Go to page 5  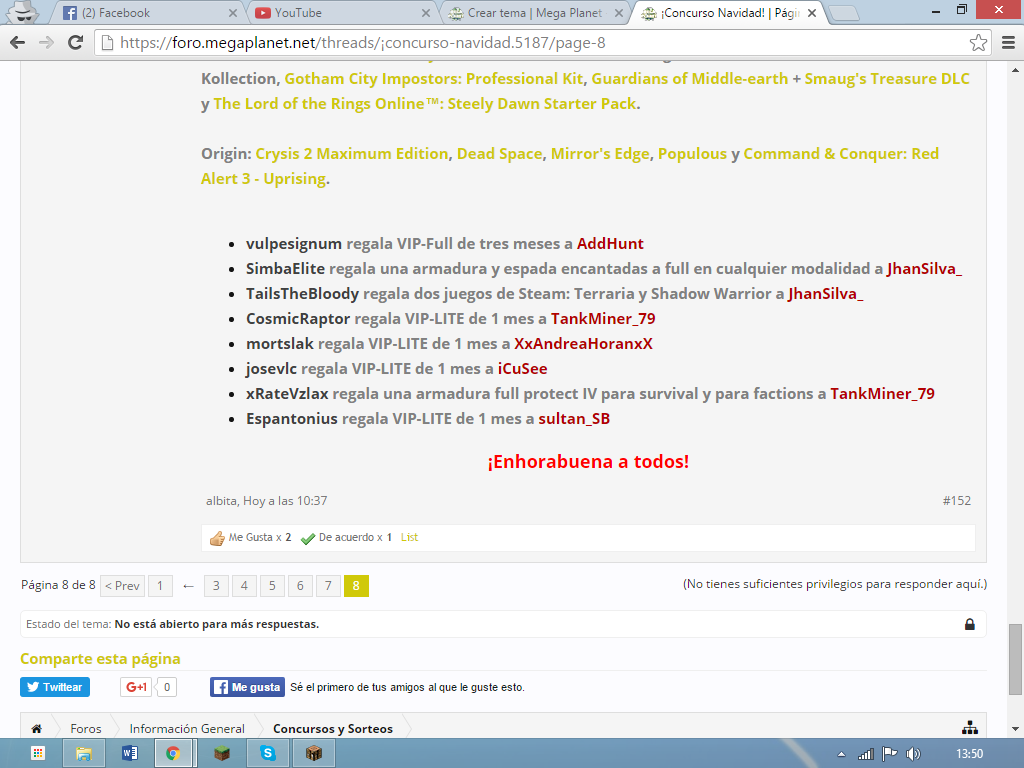tap(272, 586)
